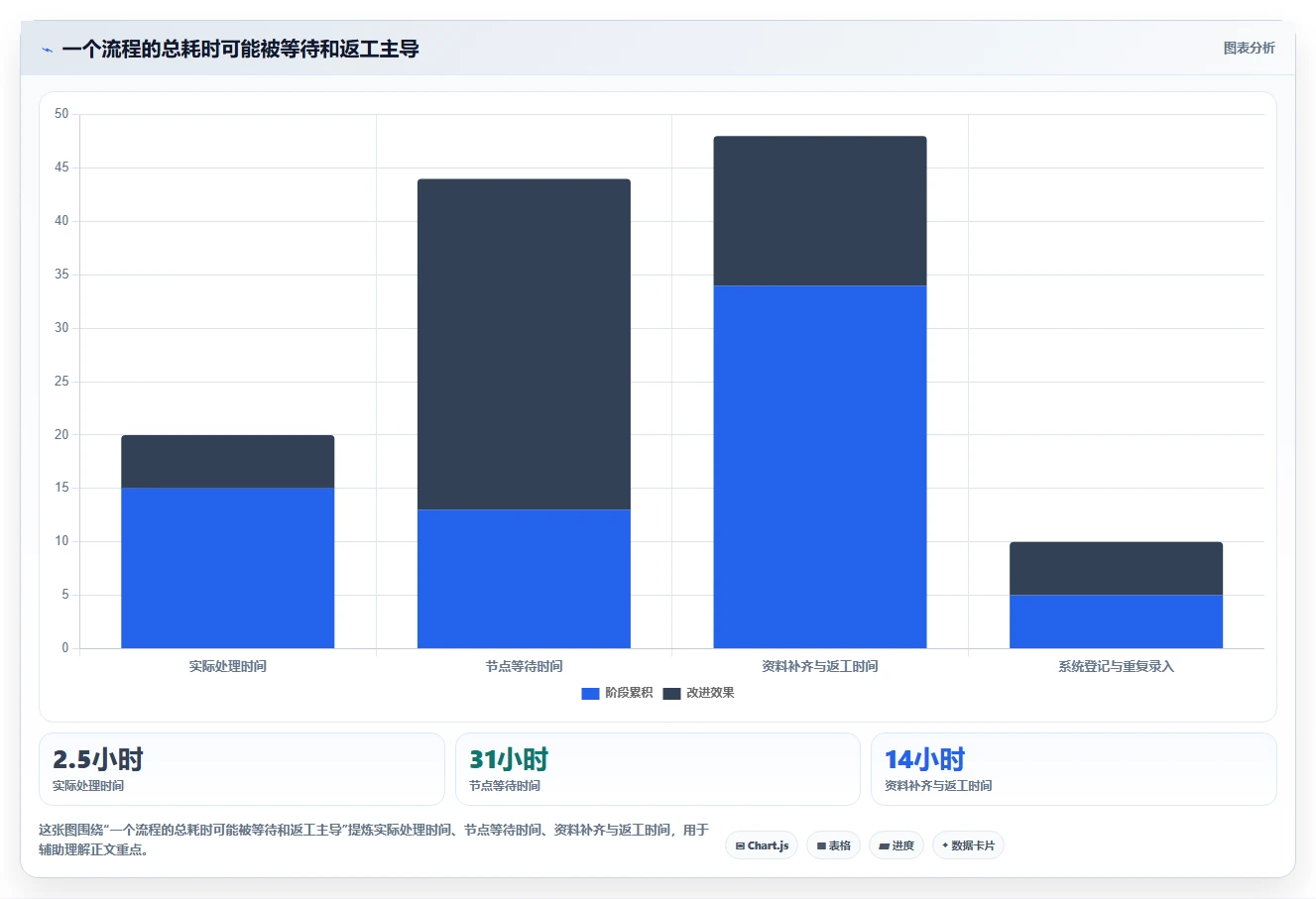Click the dark segment of 节点等待时间 bar
This screenshot has height=899, width=1316.
pos(524,344)
